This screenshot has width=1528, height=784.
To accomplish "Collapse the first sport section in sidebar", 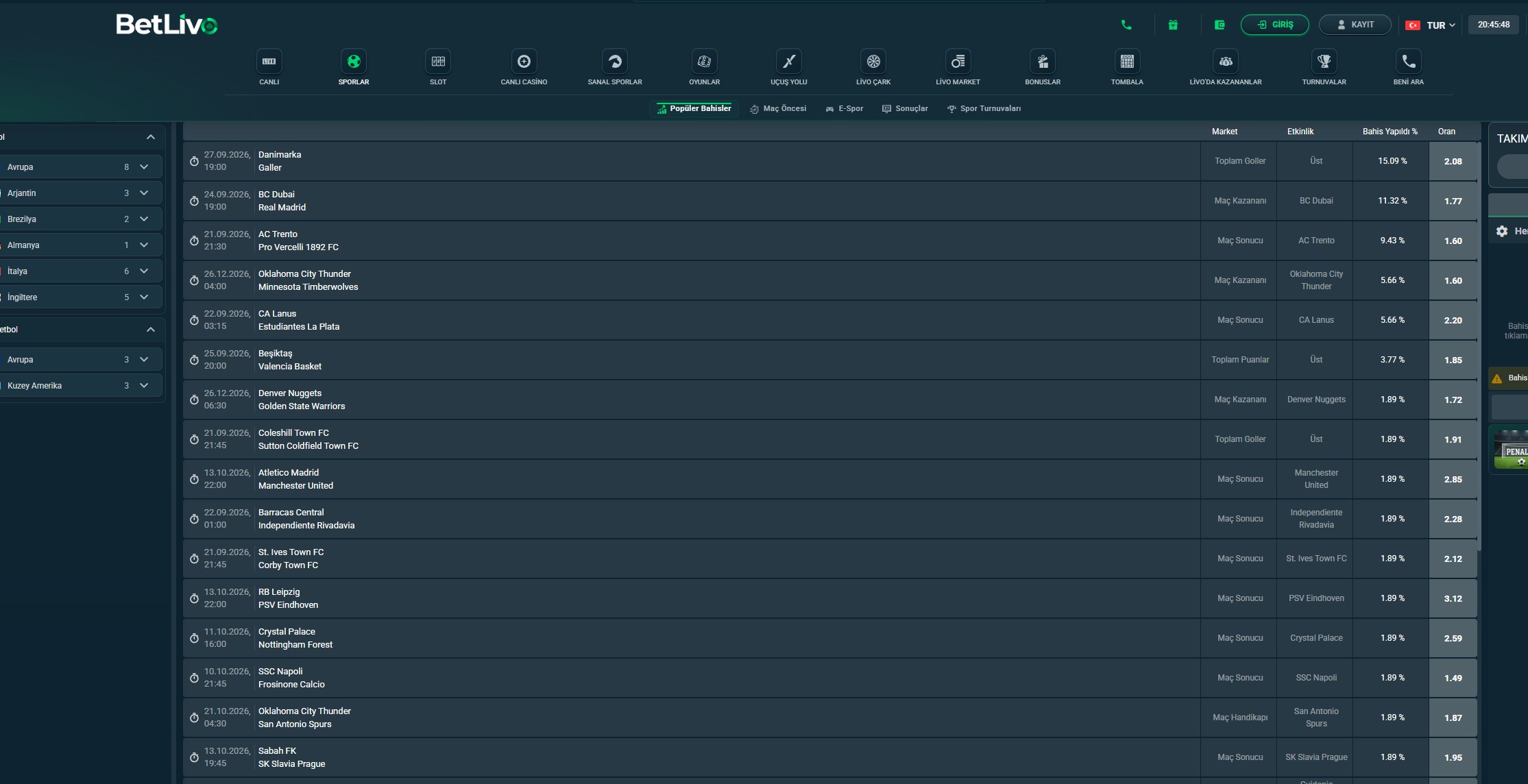I will coord(151,137).
